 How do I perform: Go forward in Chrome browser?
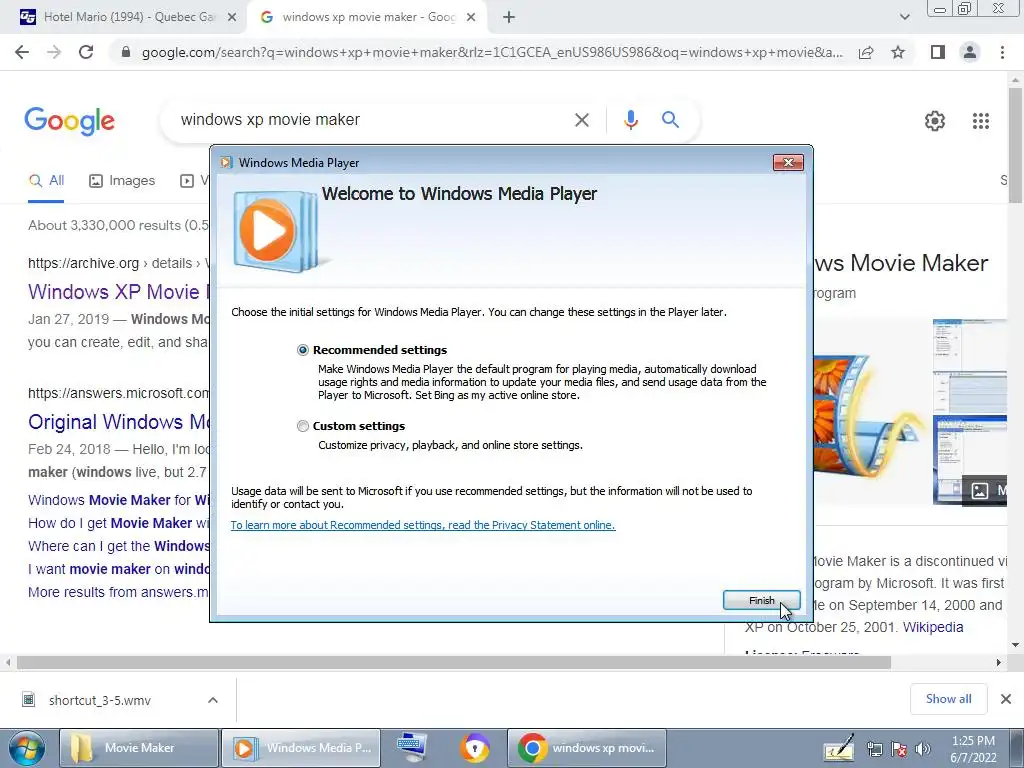click(x=54, y=52)
